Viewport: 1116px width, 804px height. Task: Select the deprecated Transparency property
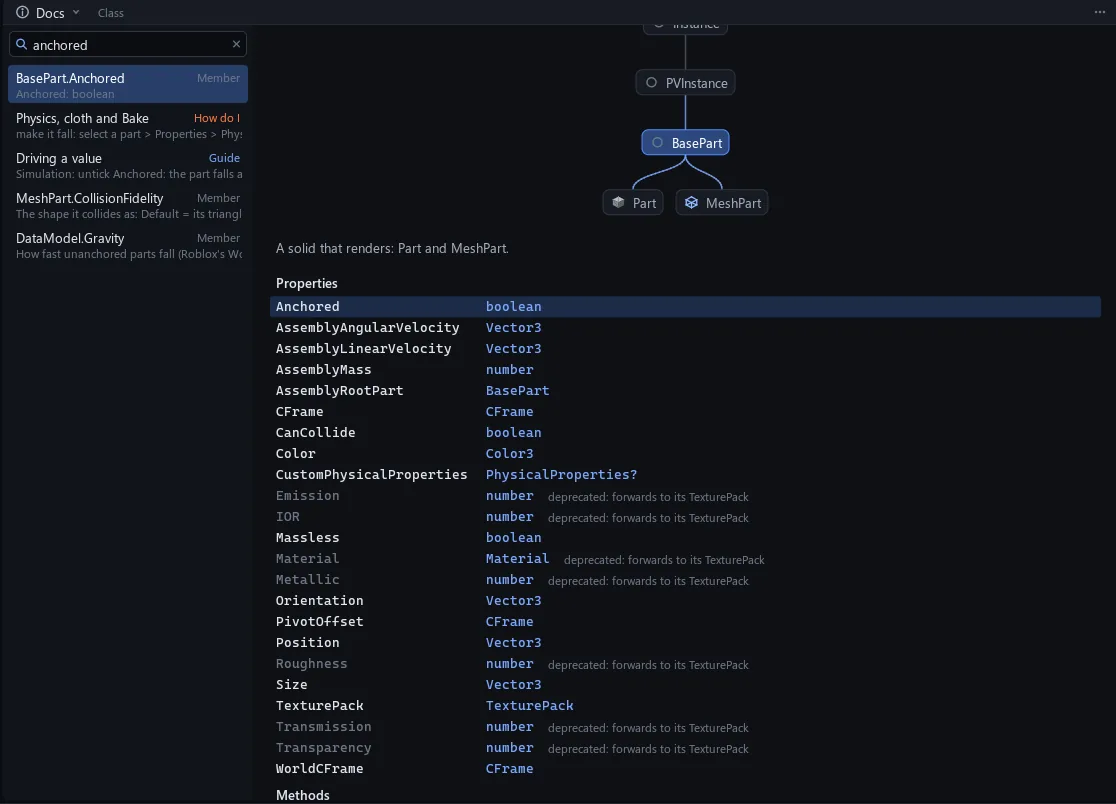(x=323, y=747)
